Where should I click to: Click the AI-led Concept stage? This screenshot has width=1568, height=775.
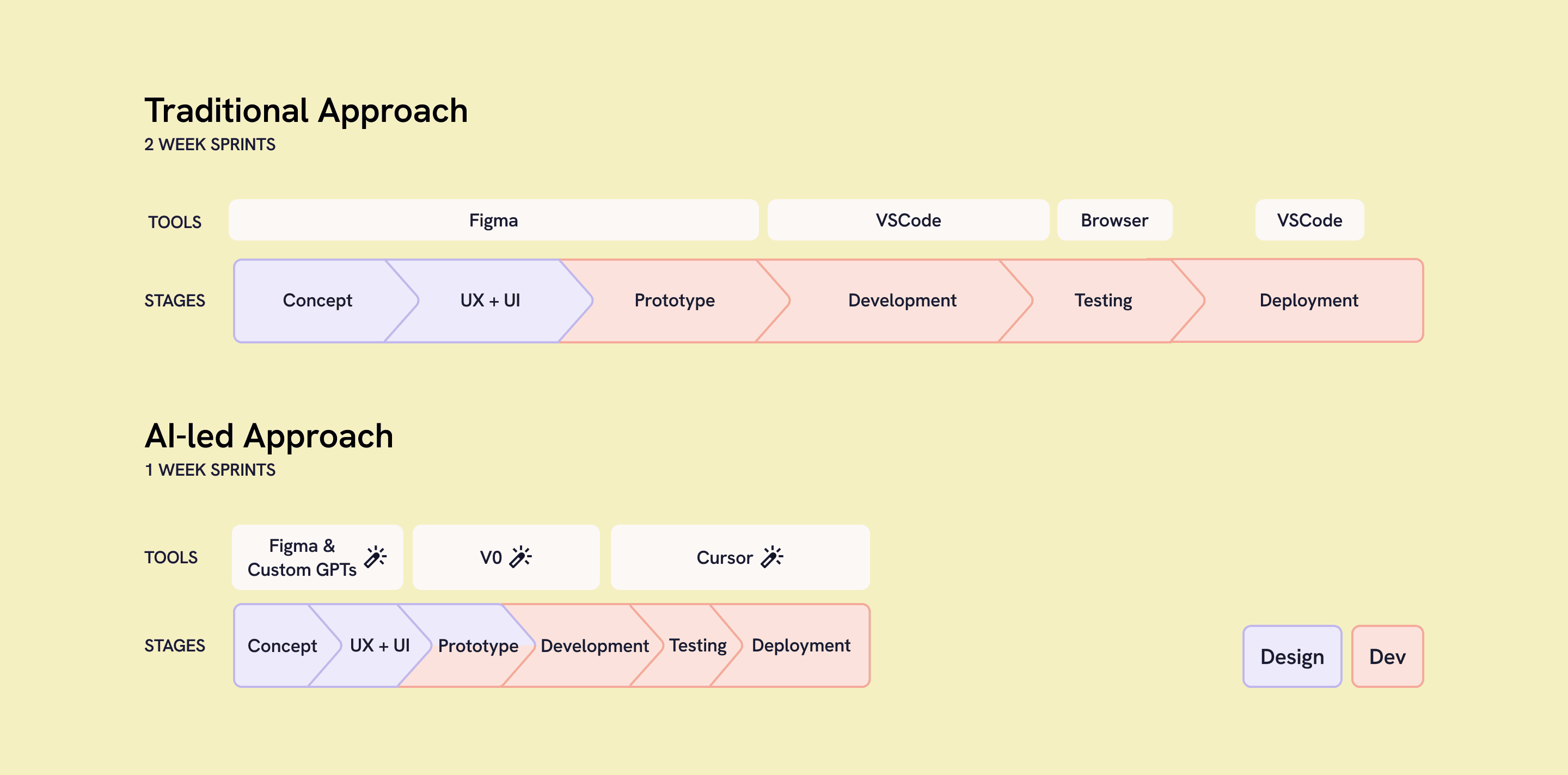(282, 645)
